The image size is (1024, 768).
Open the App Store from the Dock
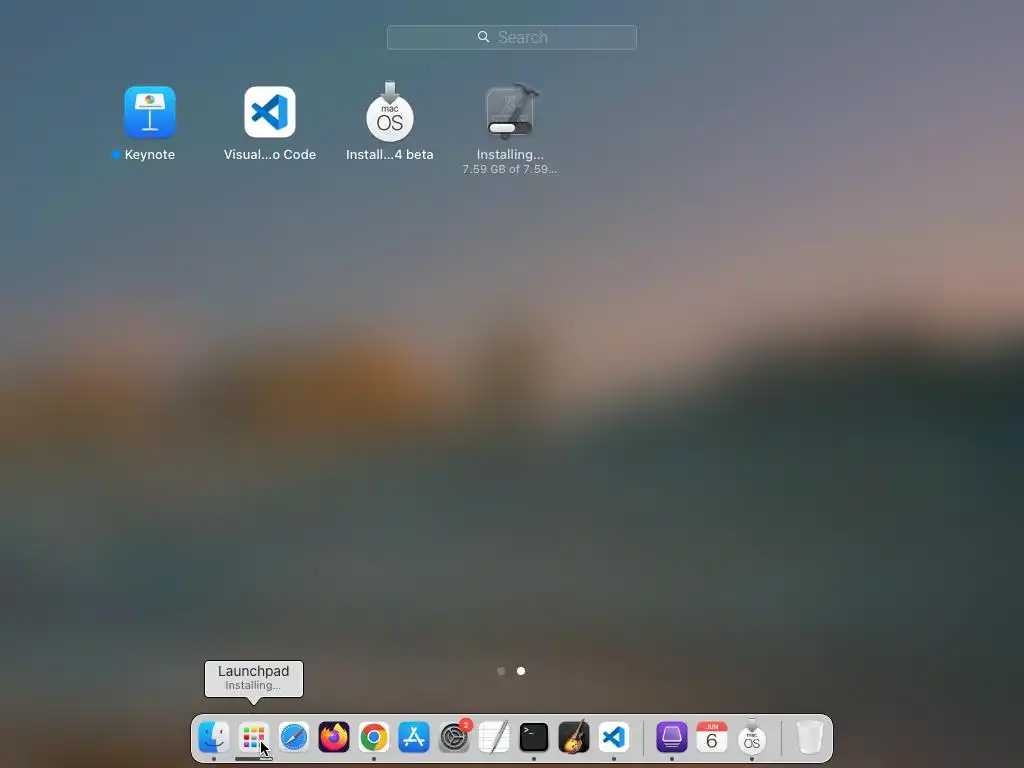pyautogui.click(x=414, y=737)
